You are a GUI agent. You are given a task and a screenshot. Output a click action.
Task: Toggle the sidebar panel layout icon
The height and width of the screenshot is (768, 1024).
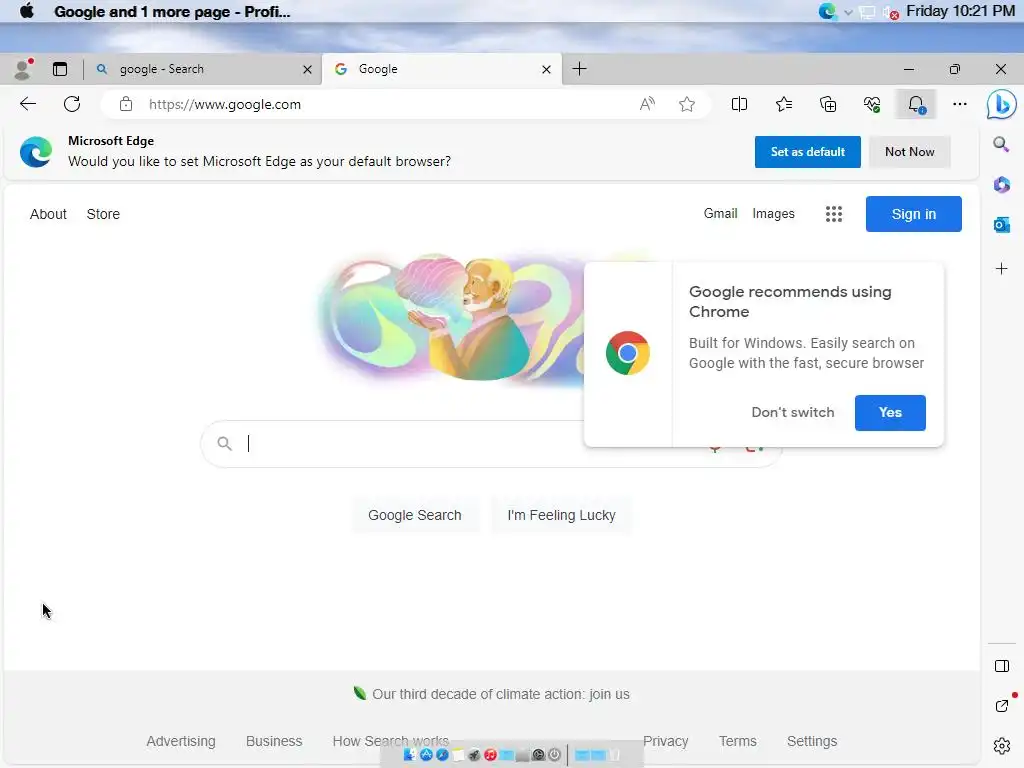coord(1002,666)
